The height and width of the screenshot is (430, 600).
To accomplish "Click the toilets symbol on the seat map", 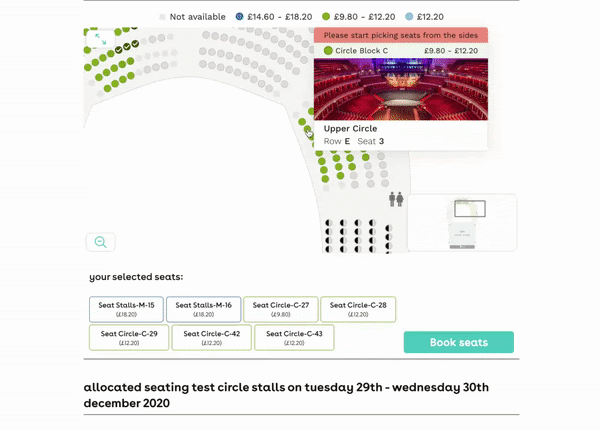I will point(396,199).
